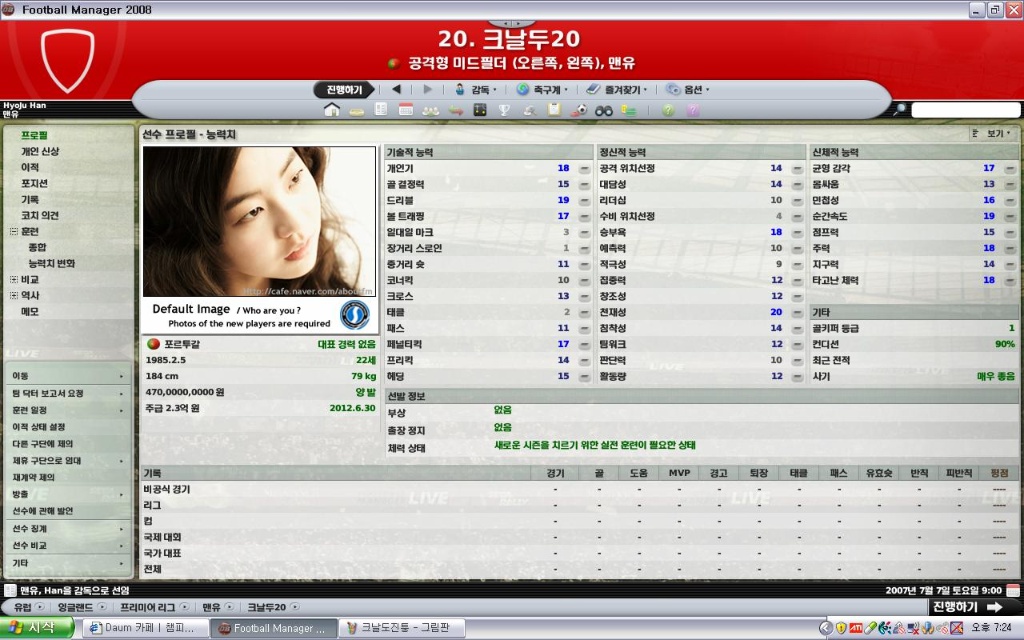
Task: Click the Portugal flag next to 포르투갈
Action: (153, 344)
